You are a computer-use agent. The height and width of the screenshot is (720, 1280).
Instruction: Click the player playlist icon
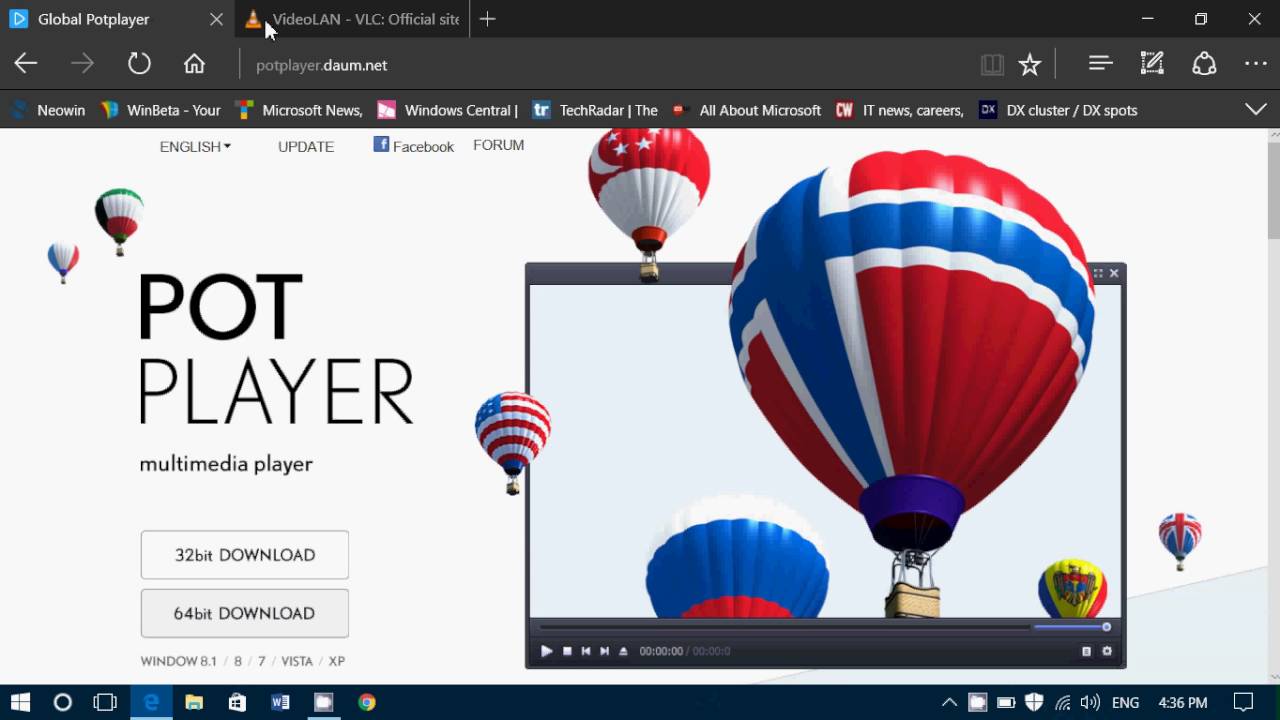(x=1086, y=651)
